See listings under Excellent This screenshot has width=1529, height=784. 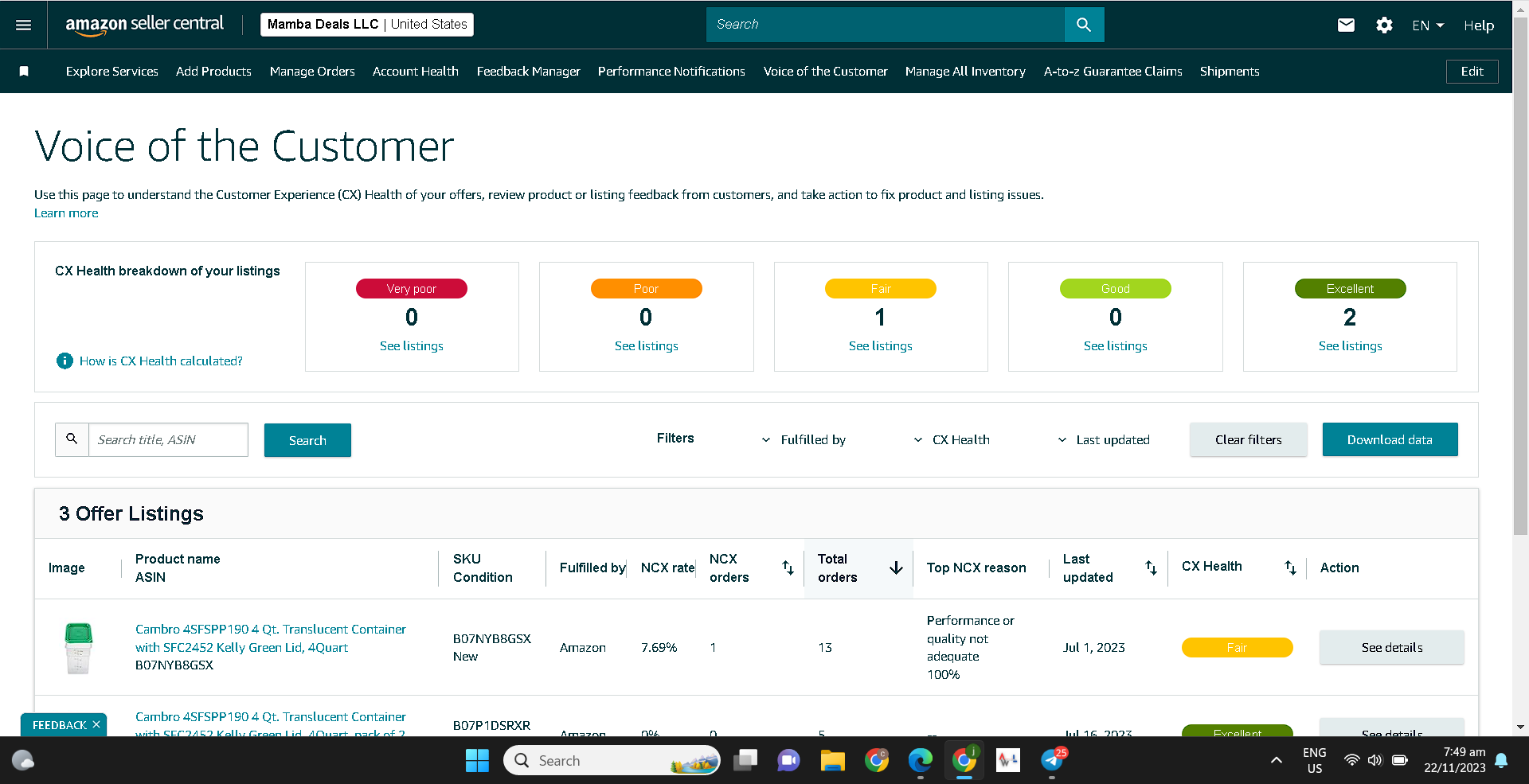pyautogui.click(x=1351, y=346)
